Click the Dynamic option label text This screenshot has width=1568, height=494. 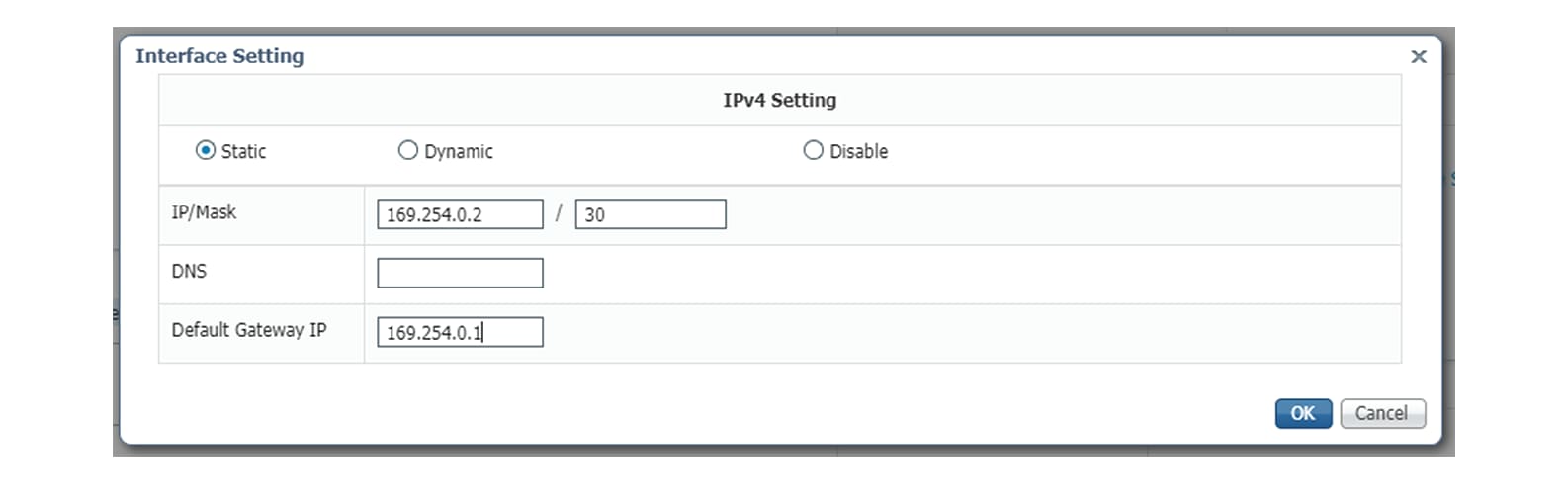coord(458,151)
